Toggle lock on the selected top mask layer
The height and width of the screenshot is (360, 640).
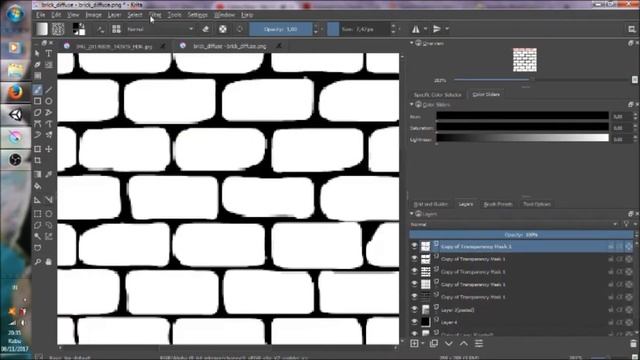point(611,246)
